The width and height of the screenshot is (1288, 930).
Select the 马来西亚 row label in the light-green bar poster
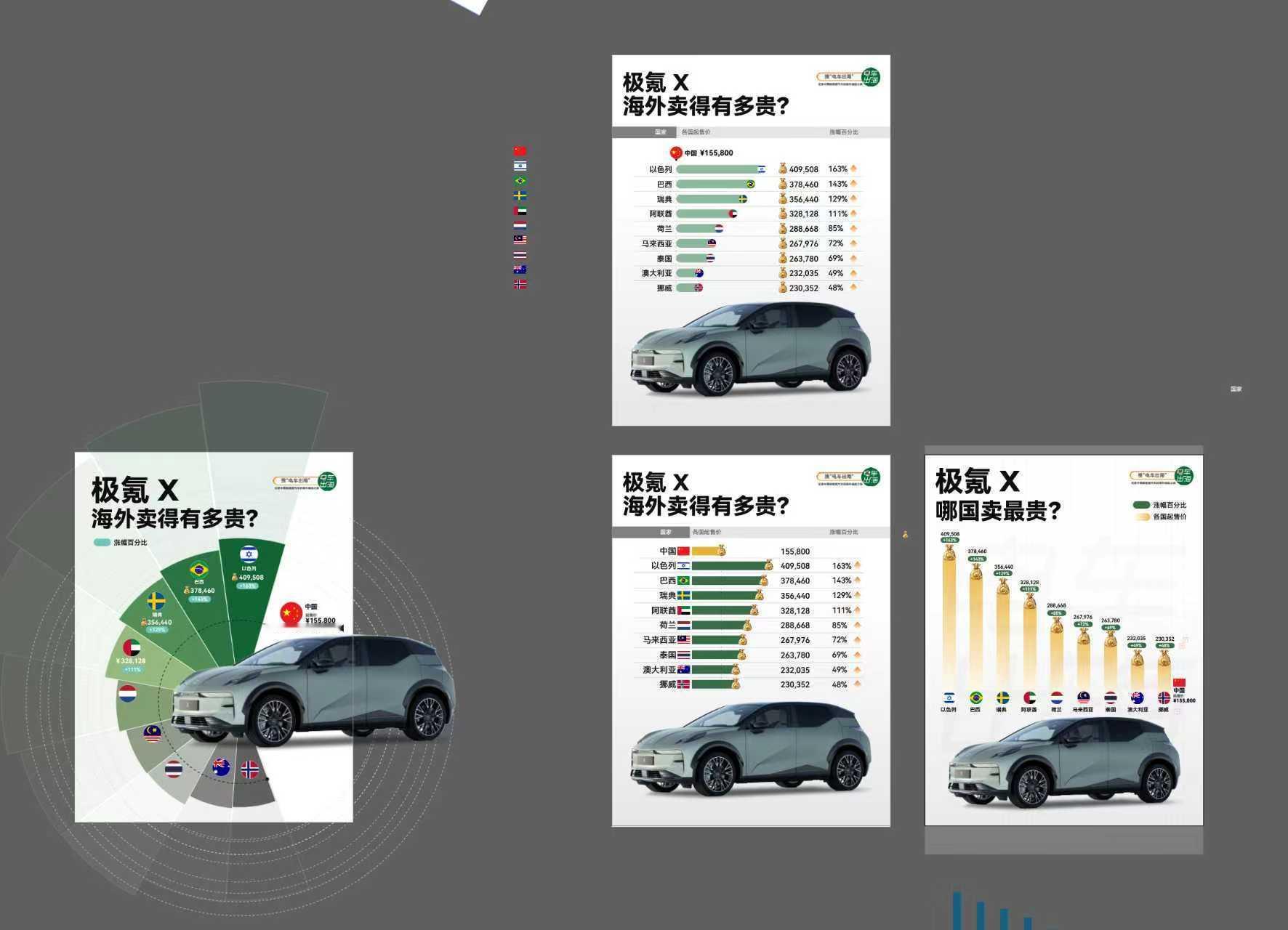pos(656,244)
